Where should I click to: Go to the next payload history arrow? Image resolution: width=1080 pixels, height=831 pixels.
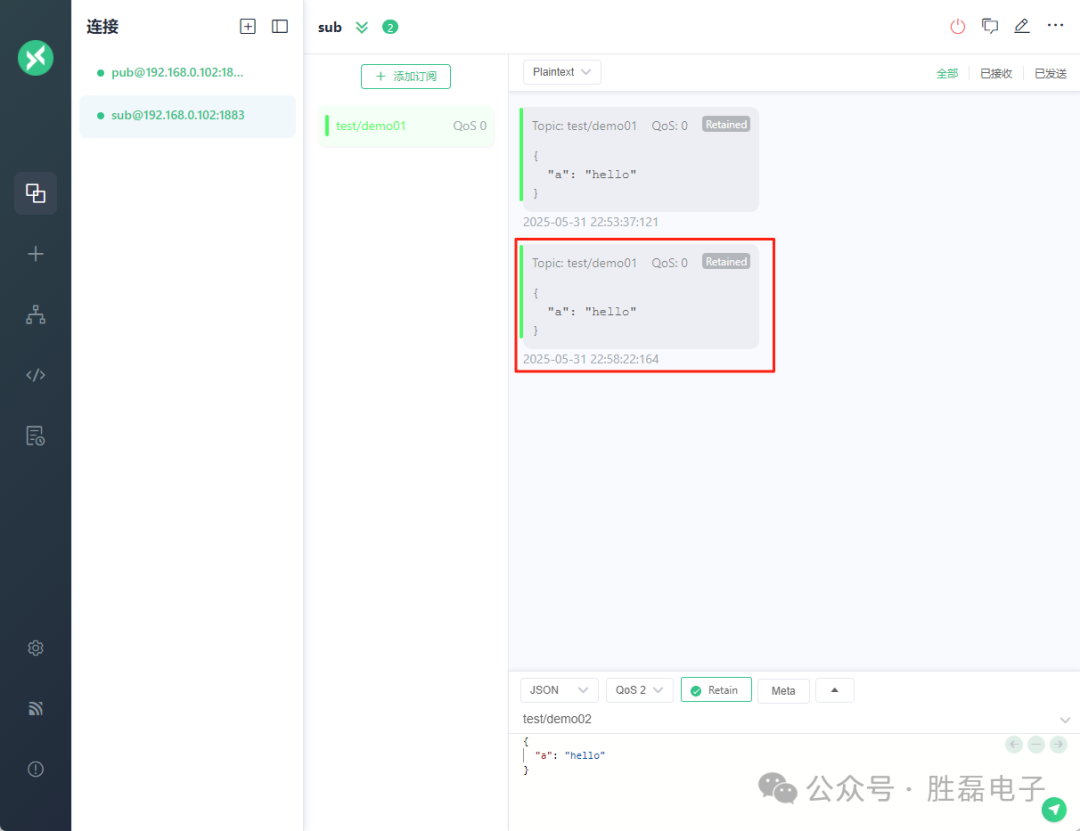[x=1059, y=744]
